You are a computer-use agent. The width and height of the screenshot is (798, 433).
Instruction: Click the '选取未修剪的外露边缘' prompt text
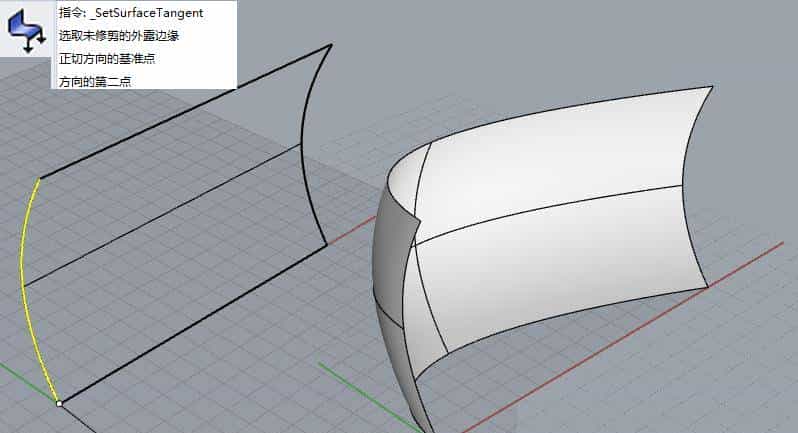coord(119,36)
